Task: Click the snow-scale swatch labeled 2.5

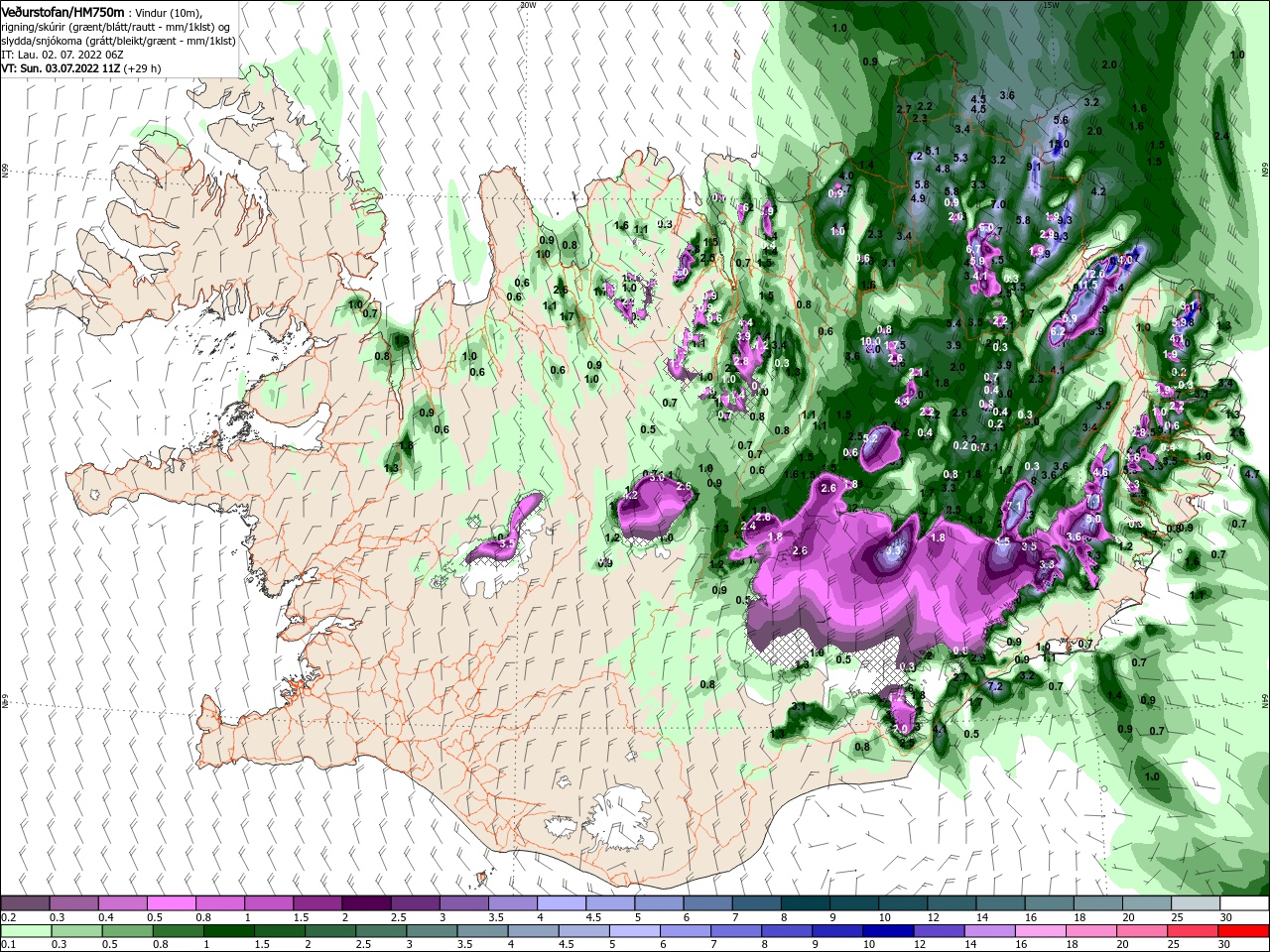Action: (415, 903)
